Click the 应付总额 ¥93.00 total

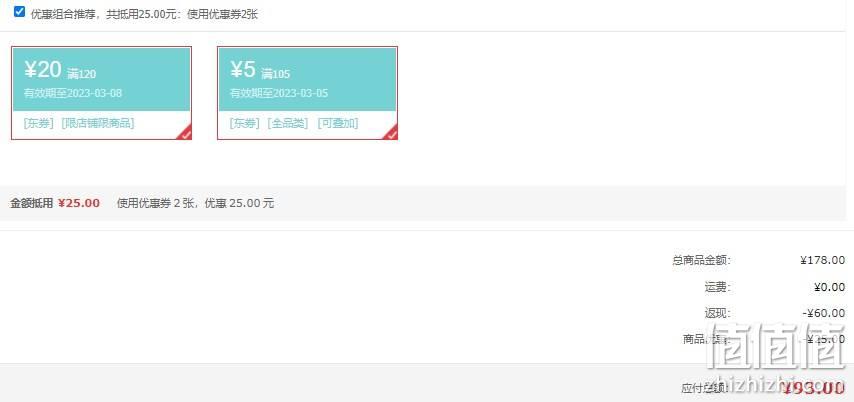pyautogui.click(x=813, y=388)
